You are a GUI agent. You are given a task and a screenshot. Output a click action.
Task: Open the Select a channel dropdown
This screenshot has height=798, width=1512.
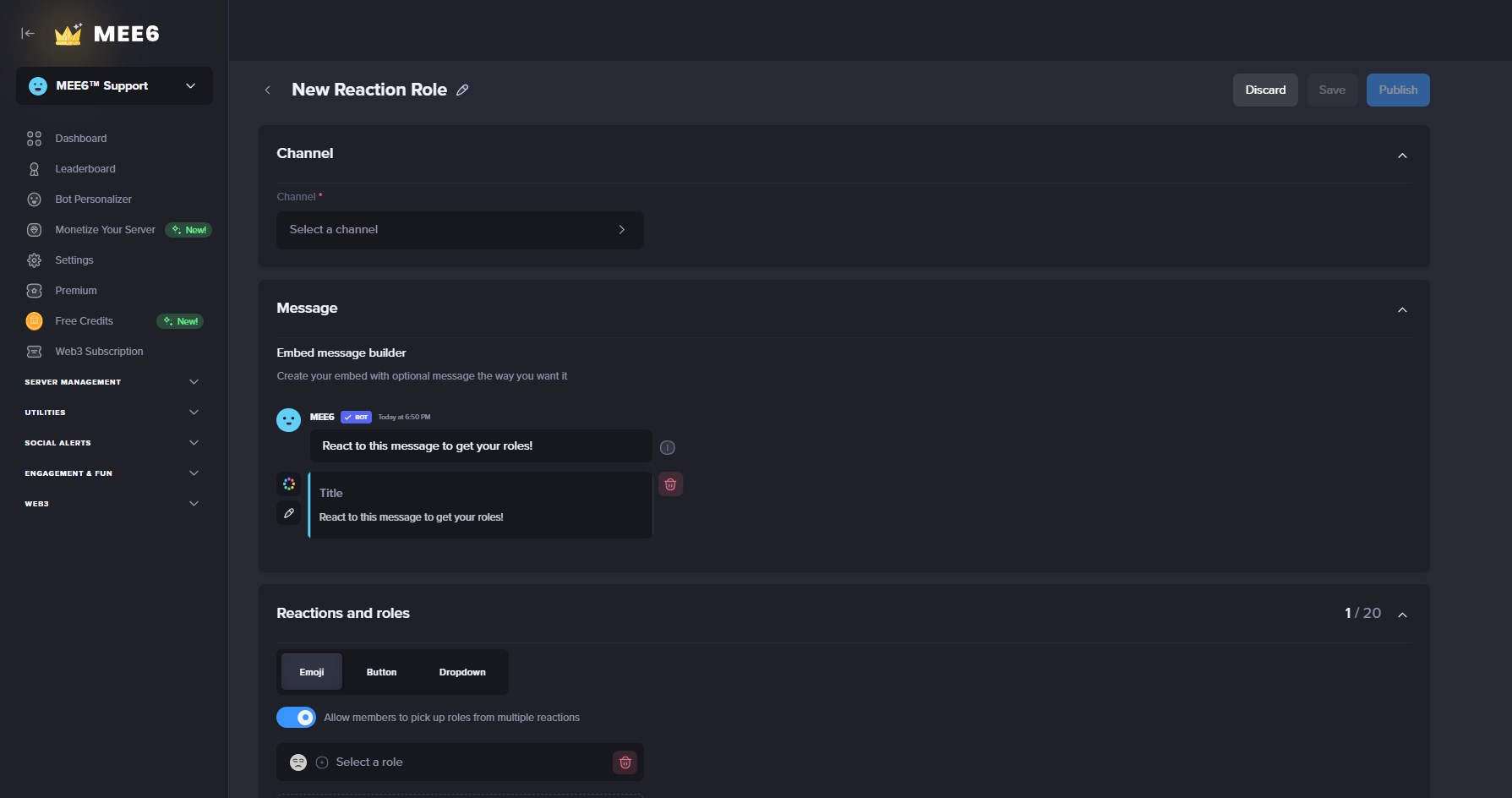pyautogui.click(x=460, y=230)
